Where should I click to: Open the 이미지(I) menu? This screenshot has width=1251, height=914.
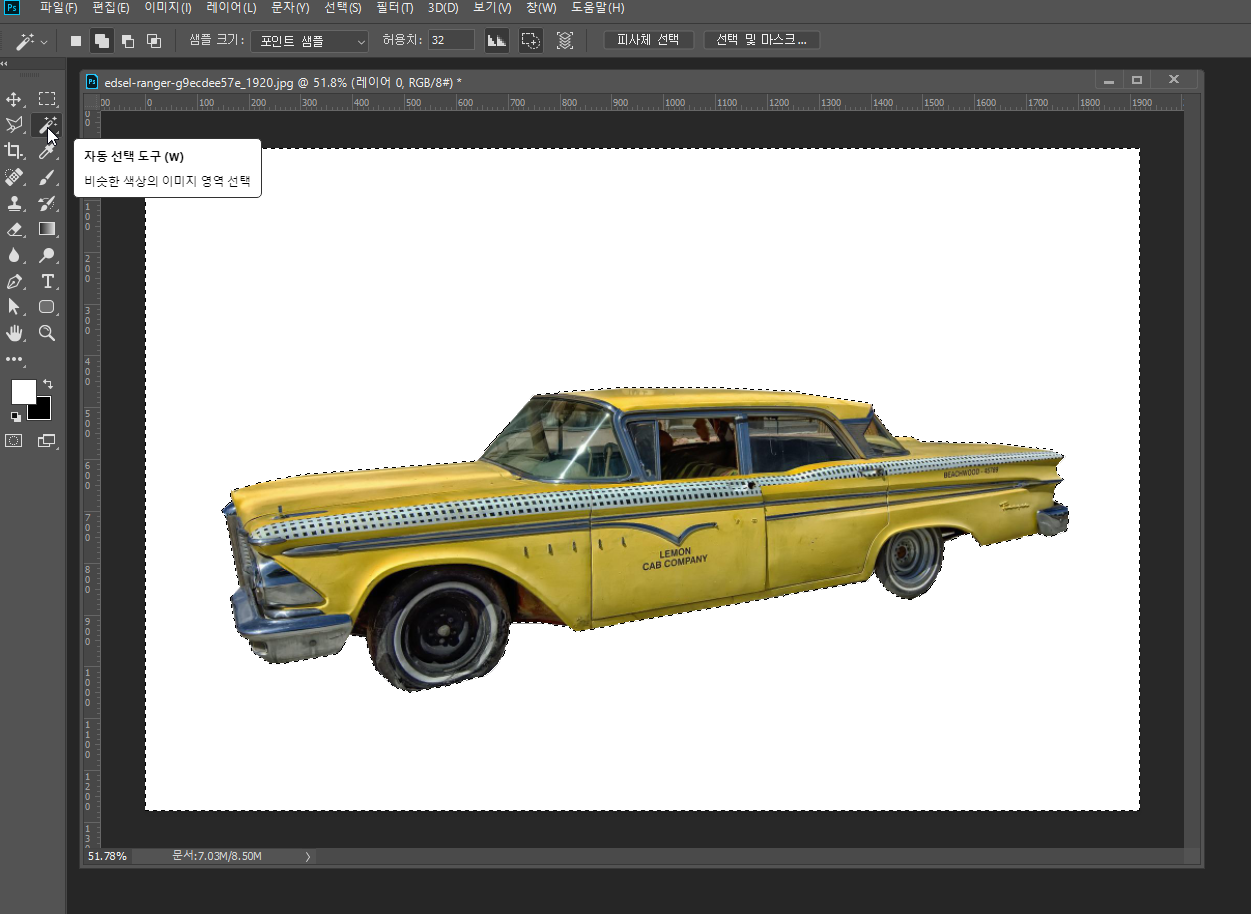(x=168, y=8)
